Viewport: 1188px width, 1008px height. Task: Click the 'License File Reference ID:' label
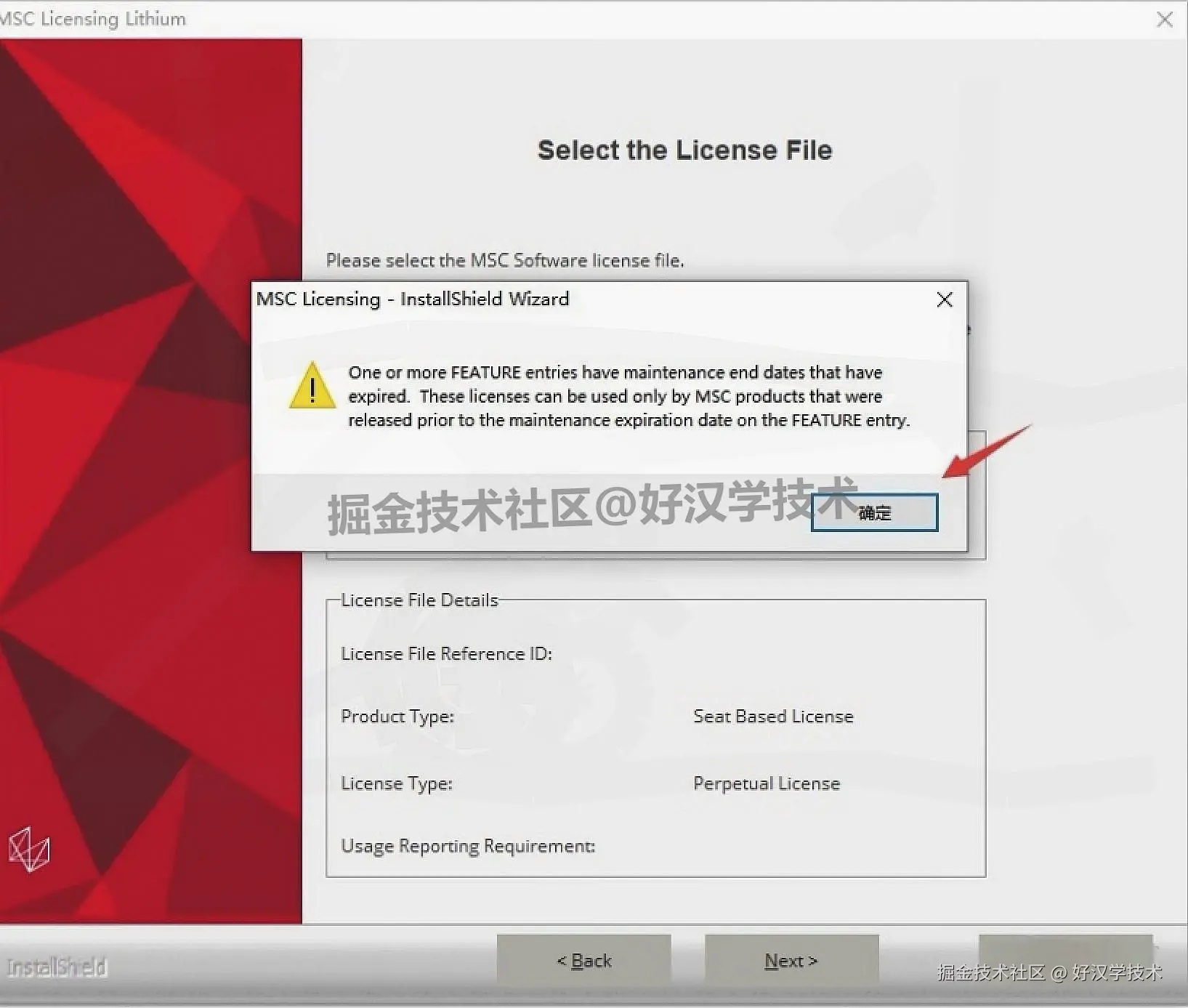[x=446, y=653]
